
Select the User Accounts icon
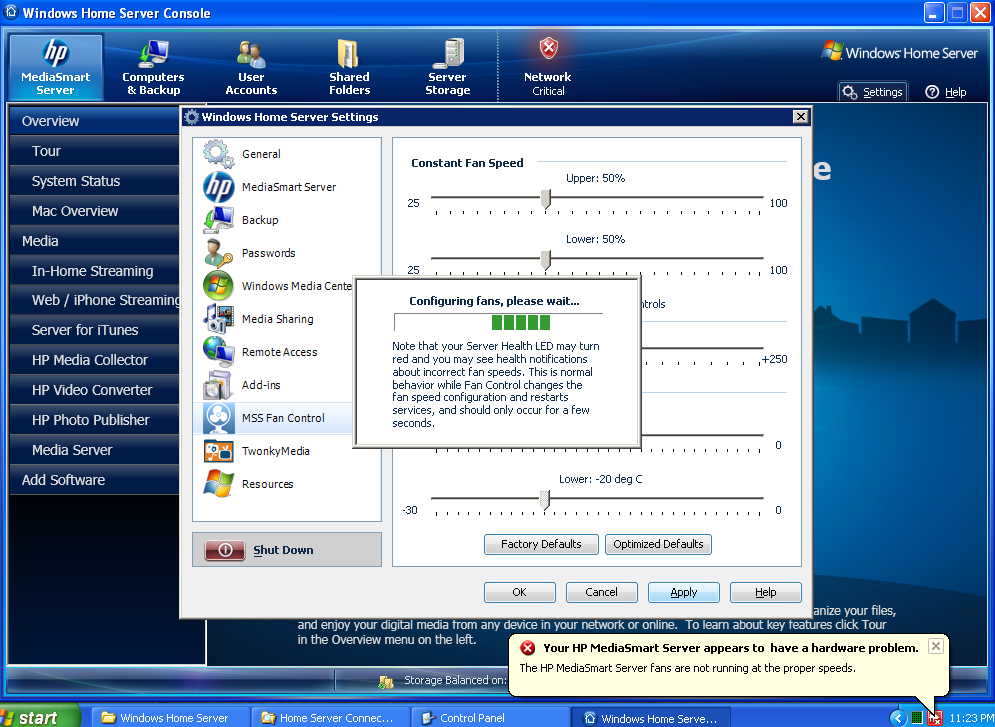pyautogui.click(x=251, y=54)
